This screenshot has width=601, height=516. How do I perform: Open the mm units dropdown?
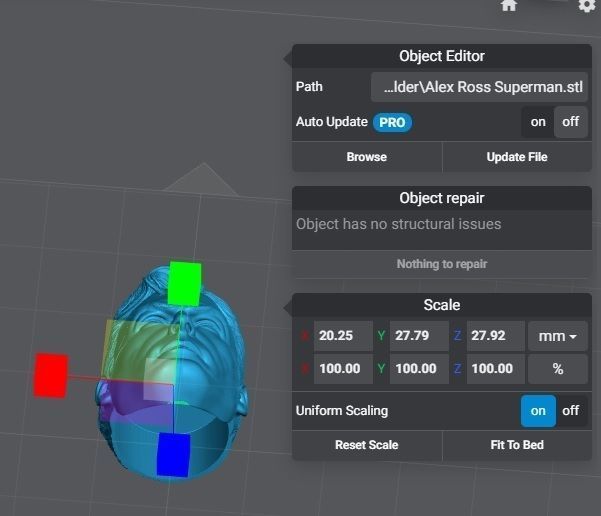(x=558, y=336)
